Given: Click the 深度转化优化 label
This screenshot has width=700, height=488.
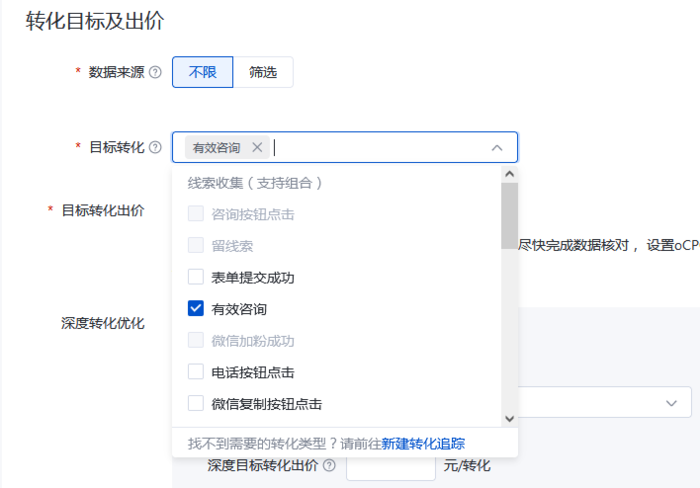Looking at the screenshot, I should point(103,323).
